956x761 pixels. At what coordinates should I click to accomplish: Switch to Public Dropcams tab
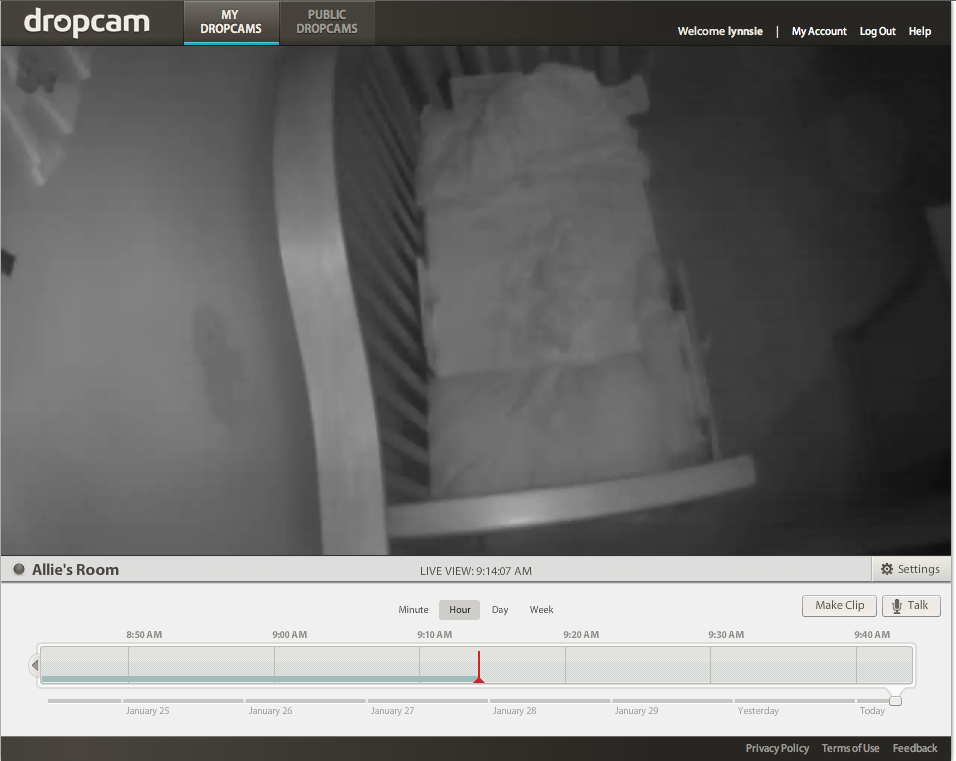point(327,22)
